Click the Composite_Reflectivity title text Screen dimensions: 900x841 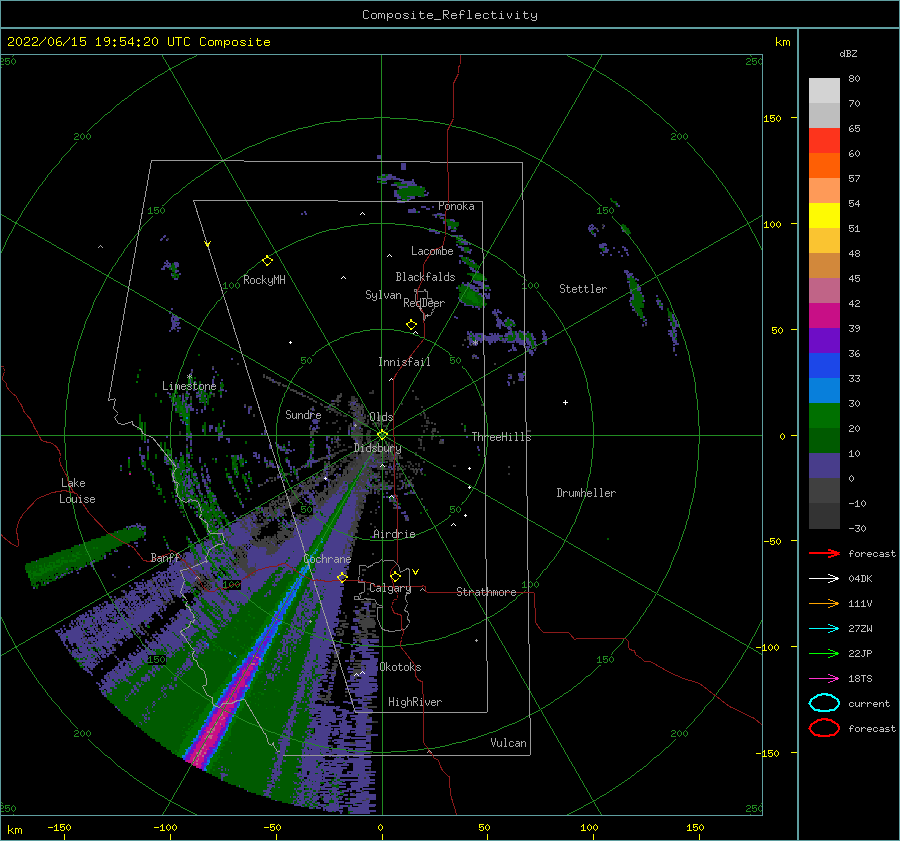click(449, 15)
